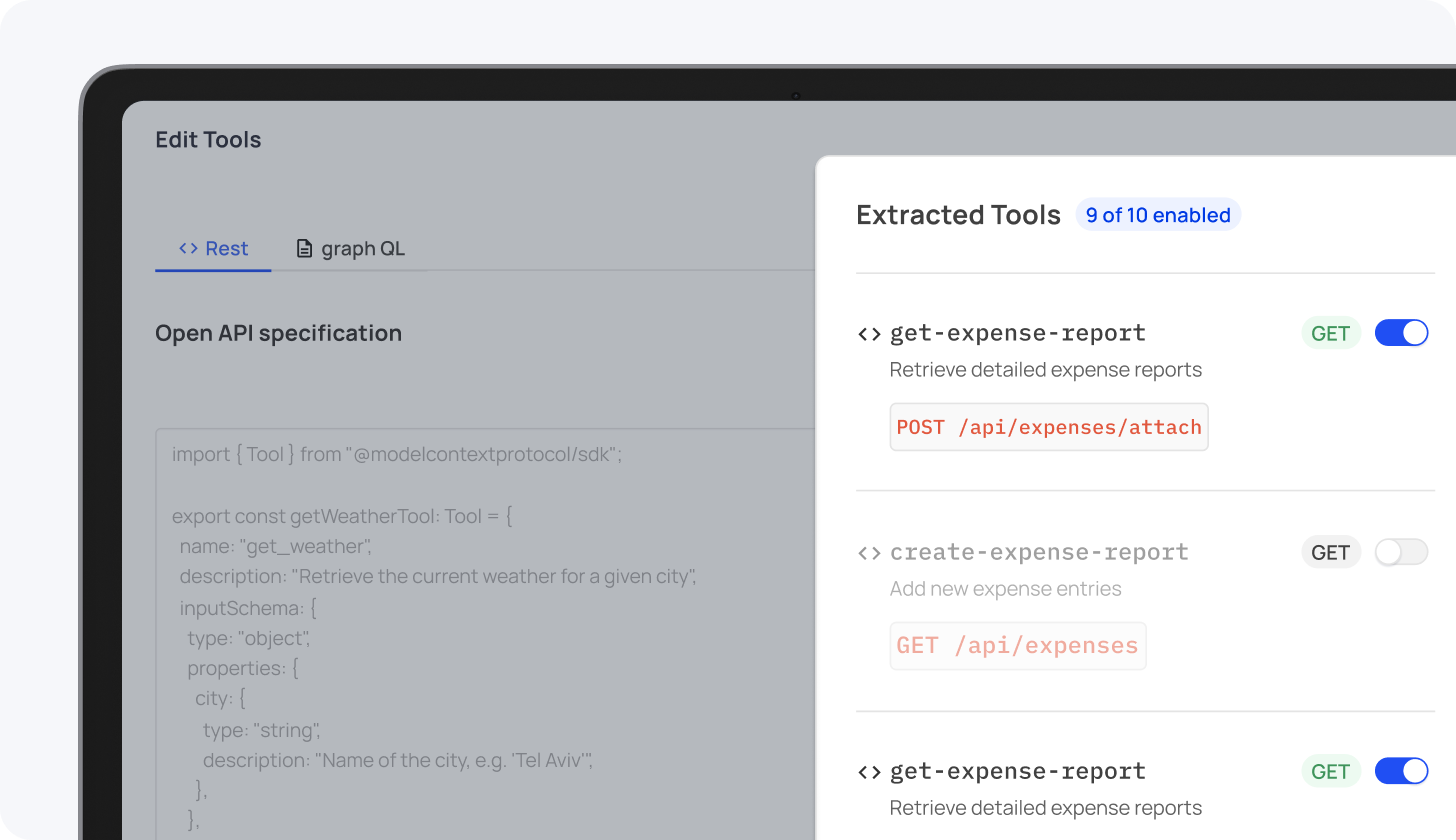Select the topmost get-expense-report tool name
1456x840 pixels.
click(1017, 333)
